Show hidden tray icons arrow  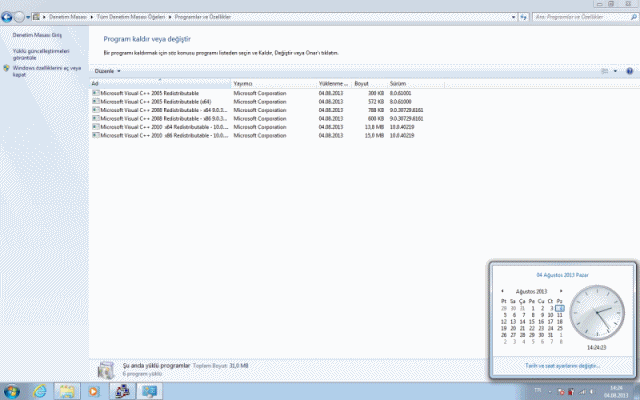[550, 392]
